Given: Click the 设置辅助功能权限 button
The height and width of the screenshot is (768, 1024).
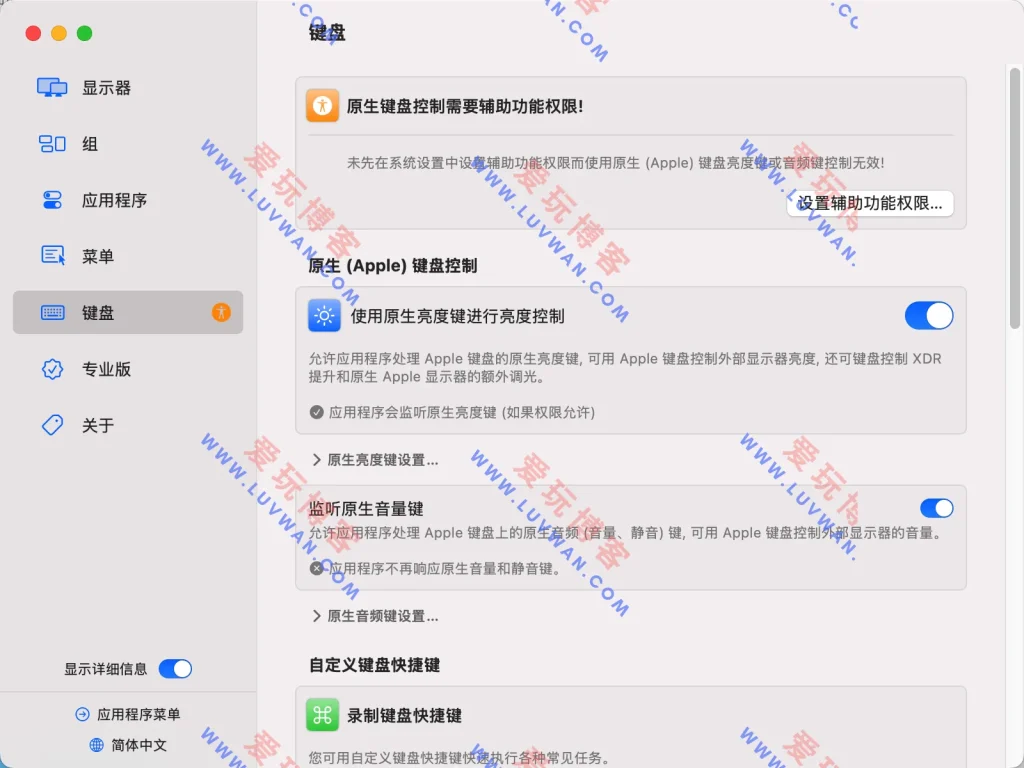Looking at the screenshot, I should coord(869,203).
